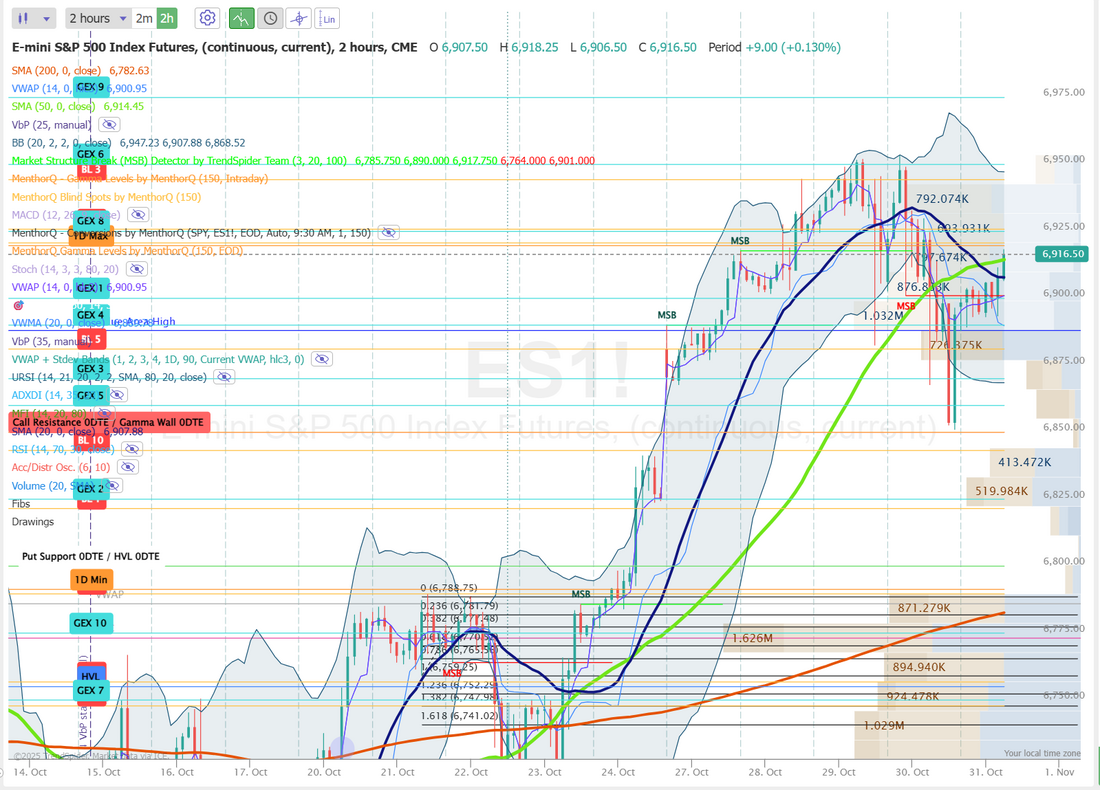Switch the Lin price scale icon
The height and width of the screenshot is (790, 1100).
coord(327,18)
